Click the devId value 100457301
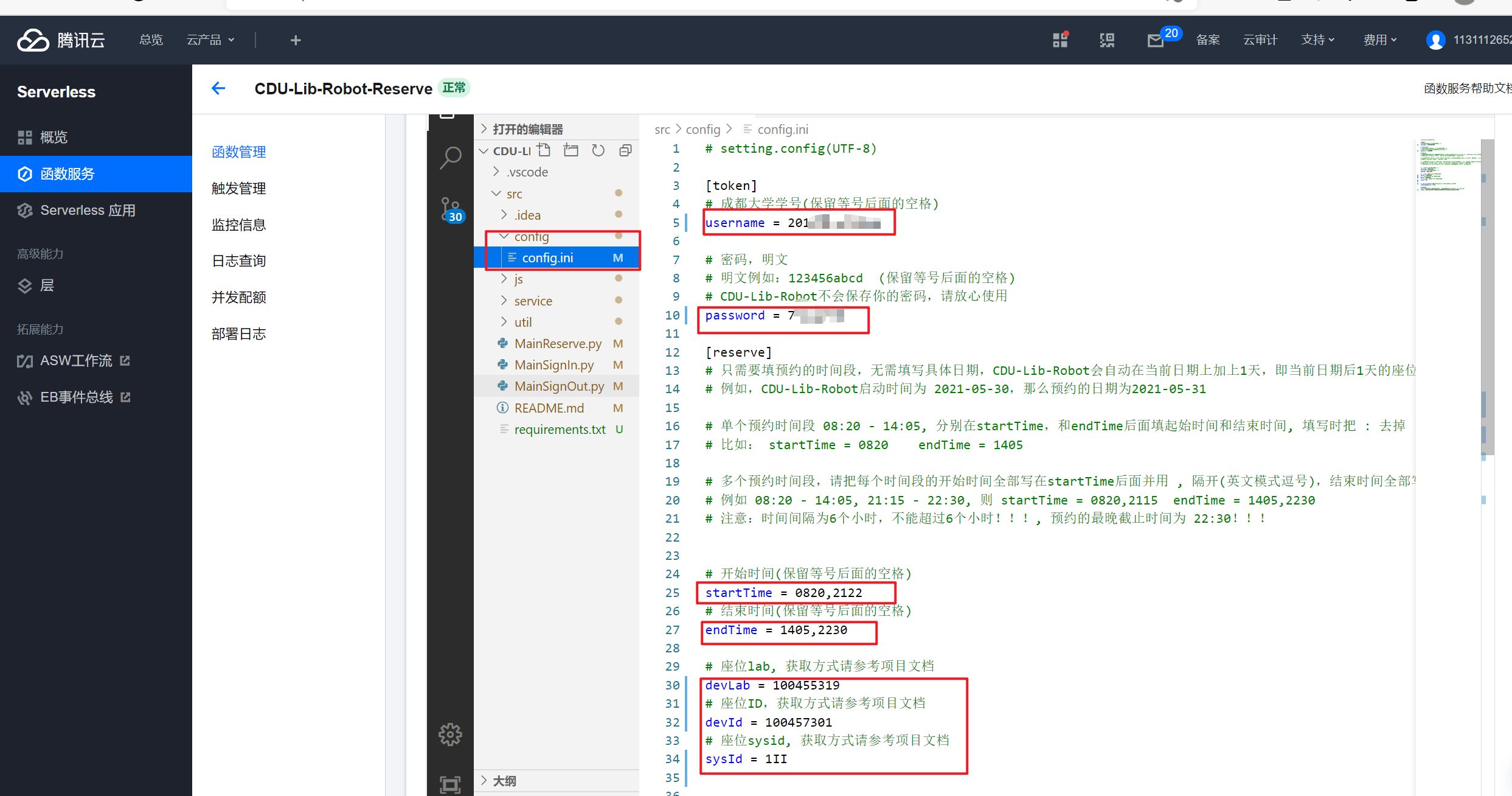 [799, 722]
